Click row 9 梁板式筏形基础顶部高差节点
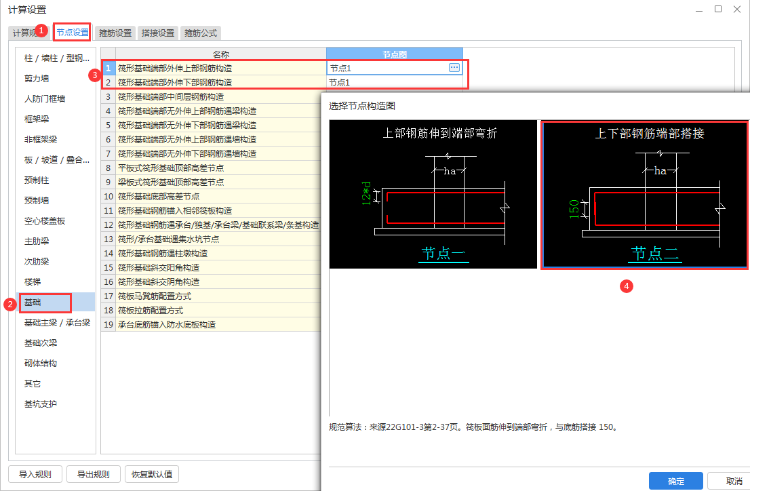 tap(218, 182)
